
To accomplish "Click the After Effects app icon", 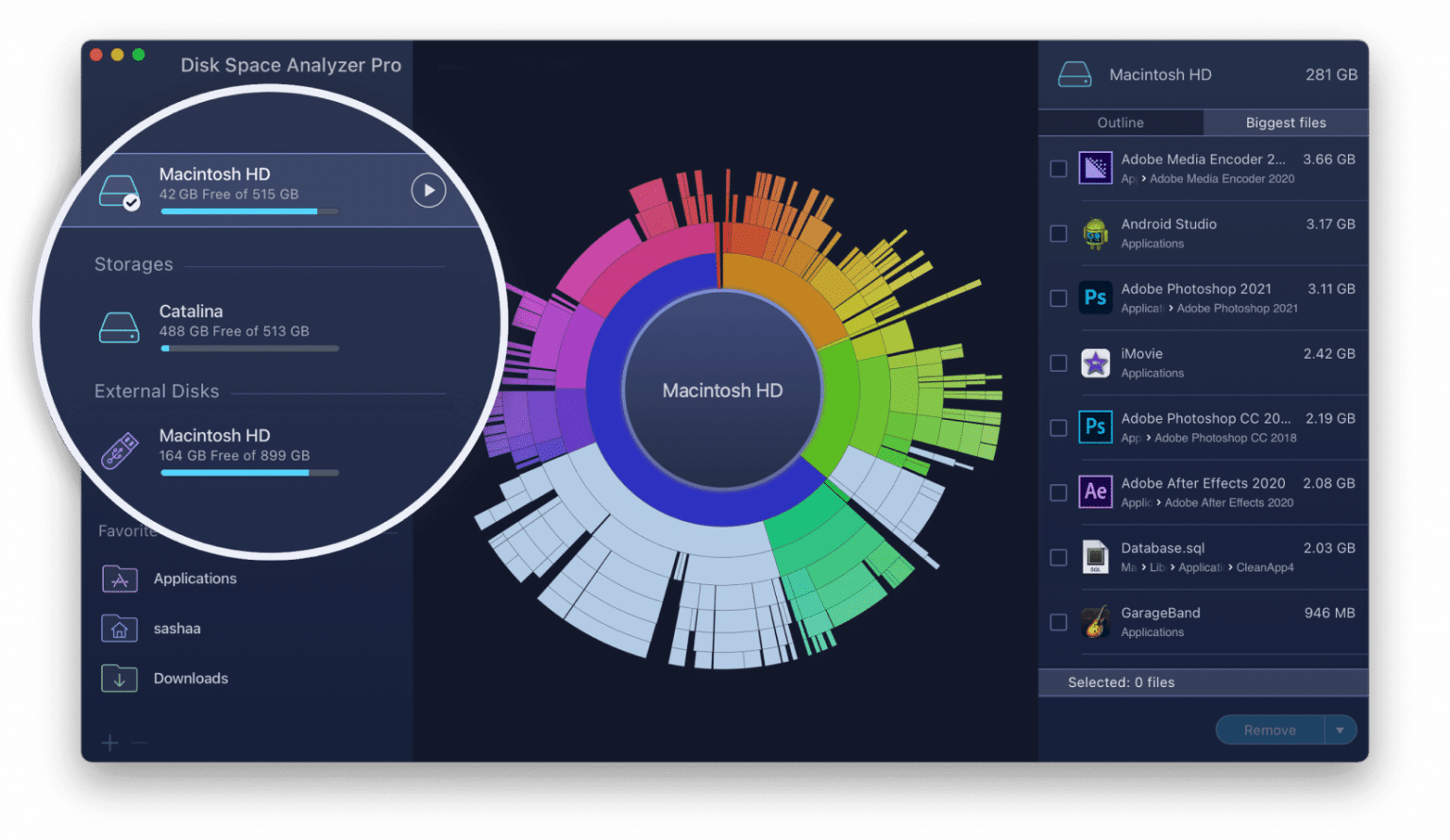I will tap(1095, 492).
